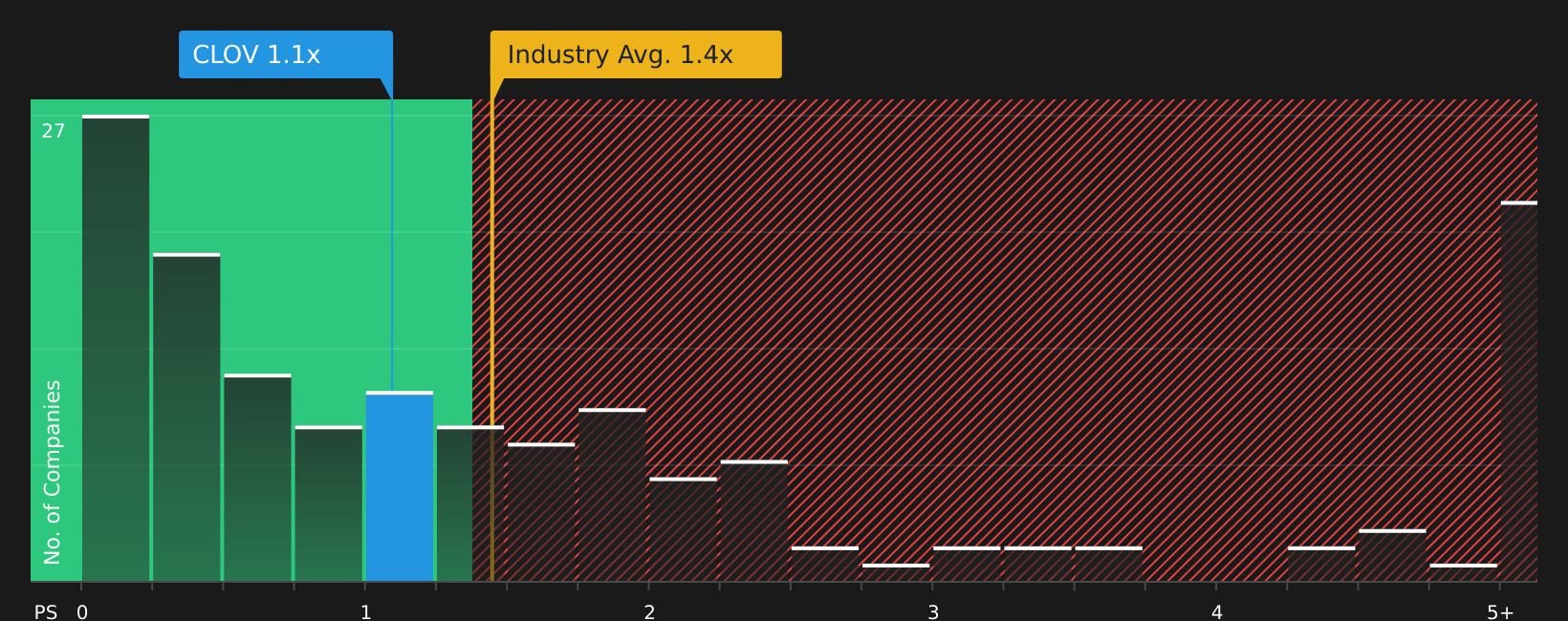Select the tallest bar at PS 0
Image resolution: width=1568 pixels, height=621 pixels.
[116, 348]
